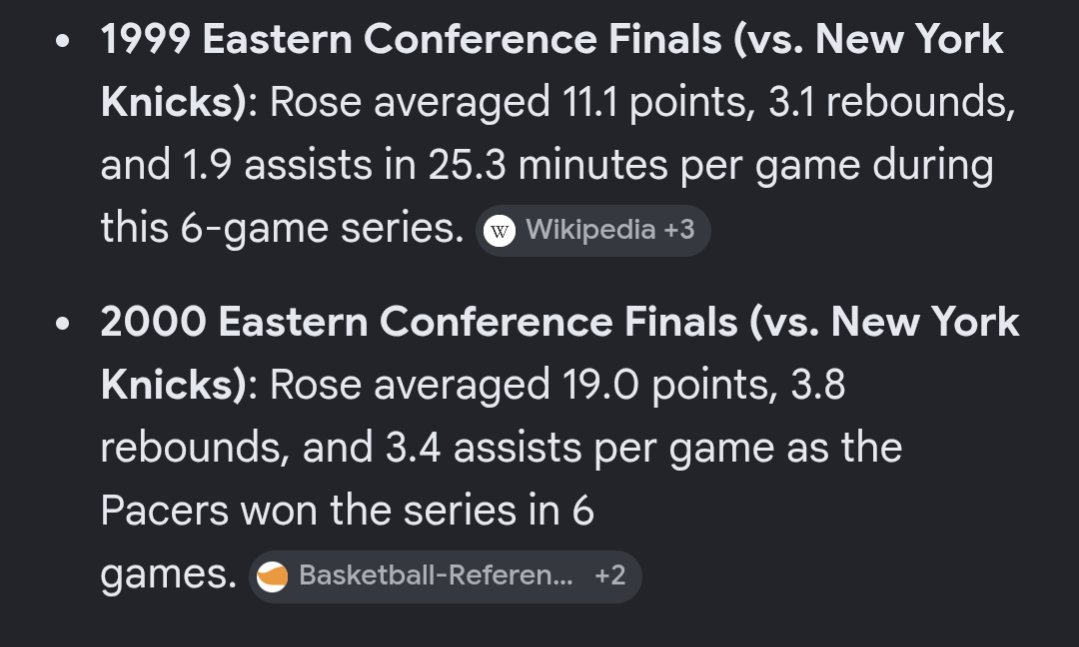Open the Basketball-Referen... source citation chip
Screen dimensions: 1079x647
(x=445, y=577)
